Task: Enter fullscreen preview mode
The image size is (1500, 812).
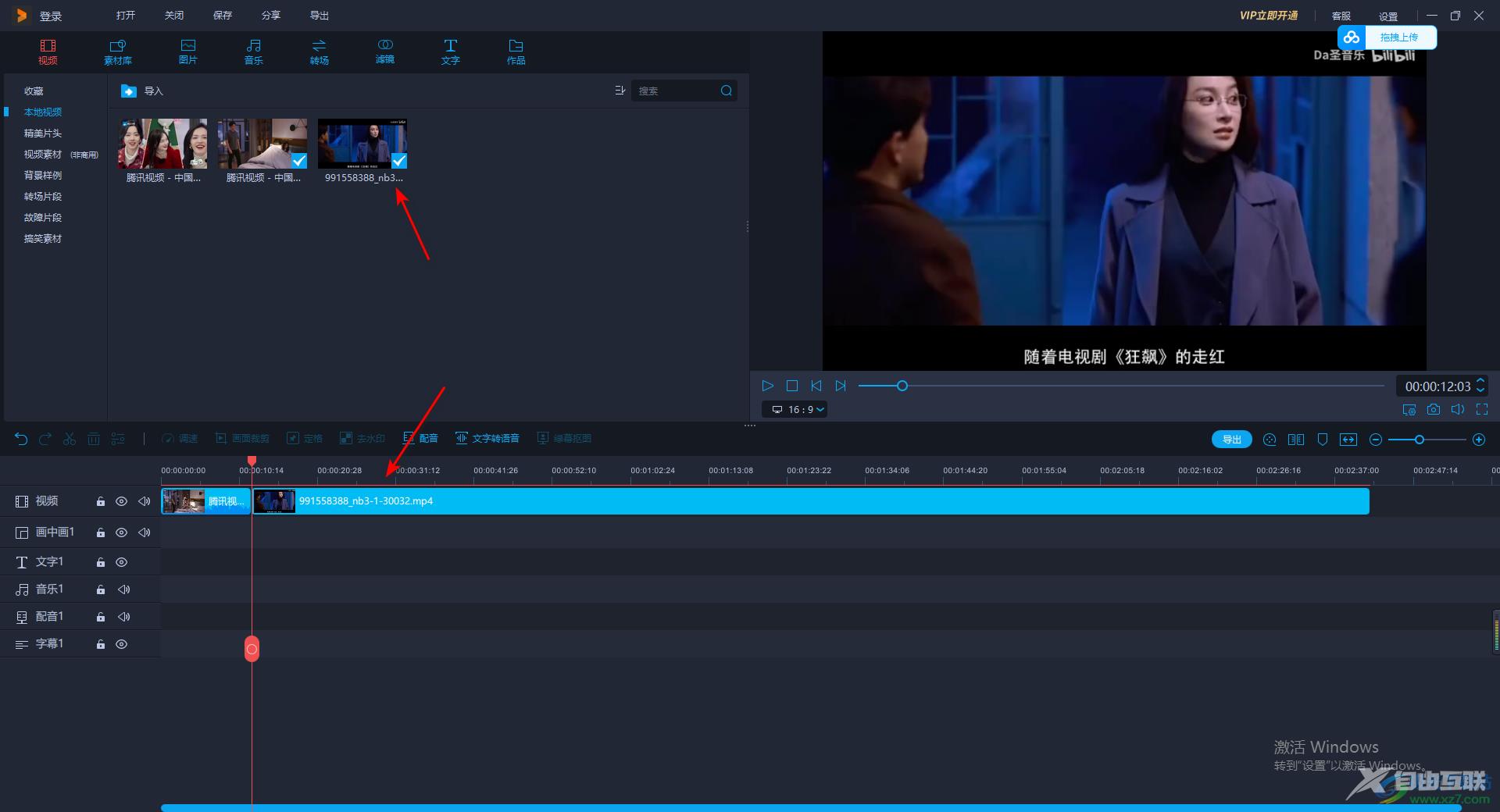Action: tap(1482, 409)
